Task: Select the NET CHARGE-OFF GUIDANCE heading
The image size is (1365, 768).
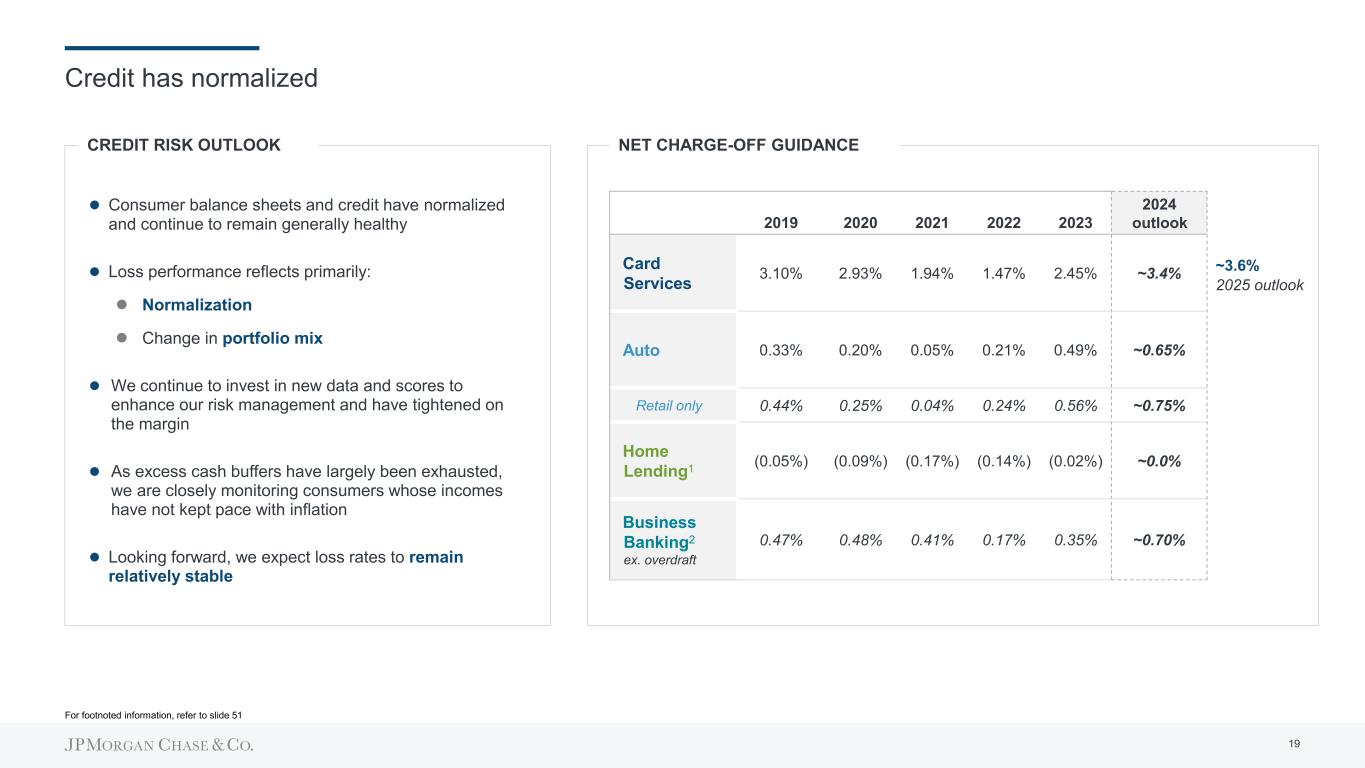Action: tap(738, 145)
